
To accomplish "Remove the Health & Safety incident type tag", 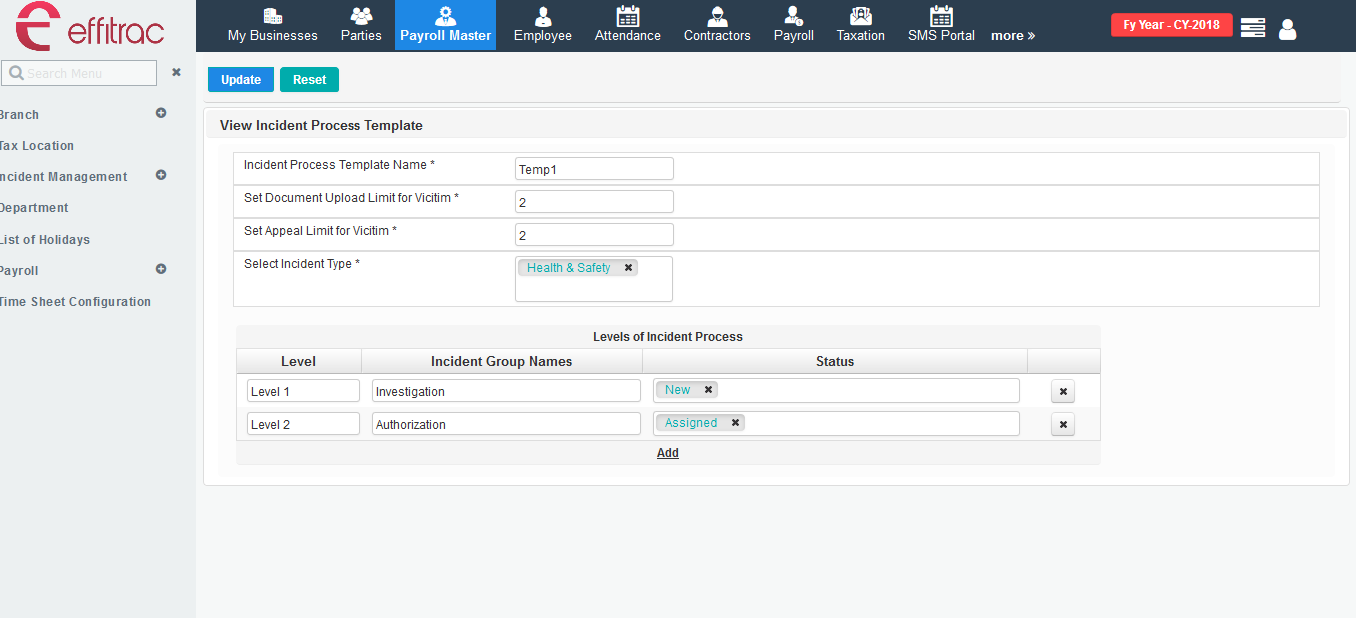I will point(628,268).
